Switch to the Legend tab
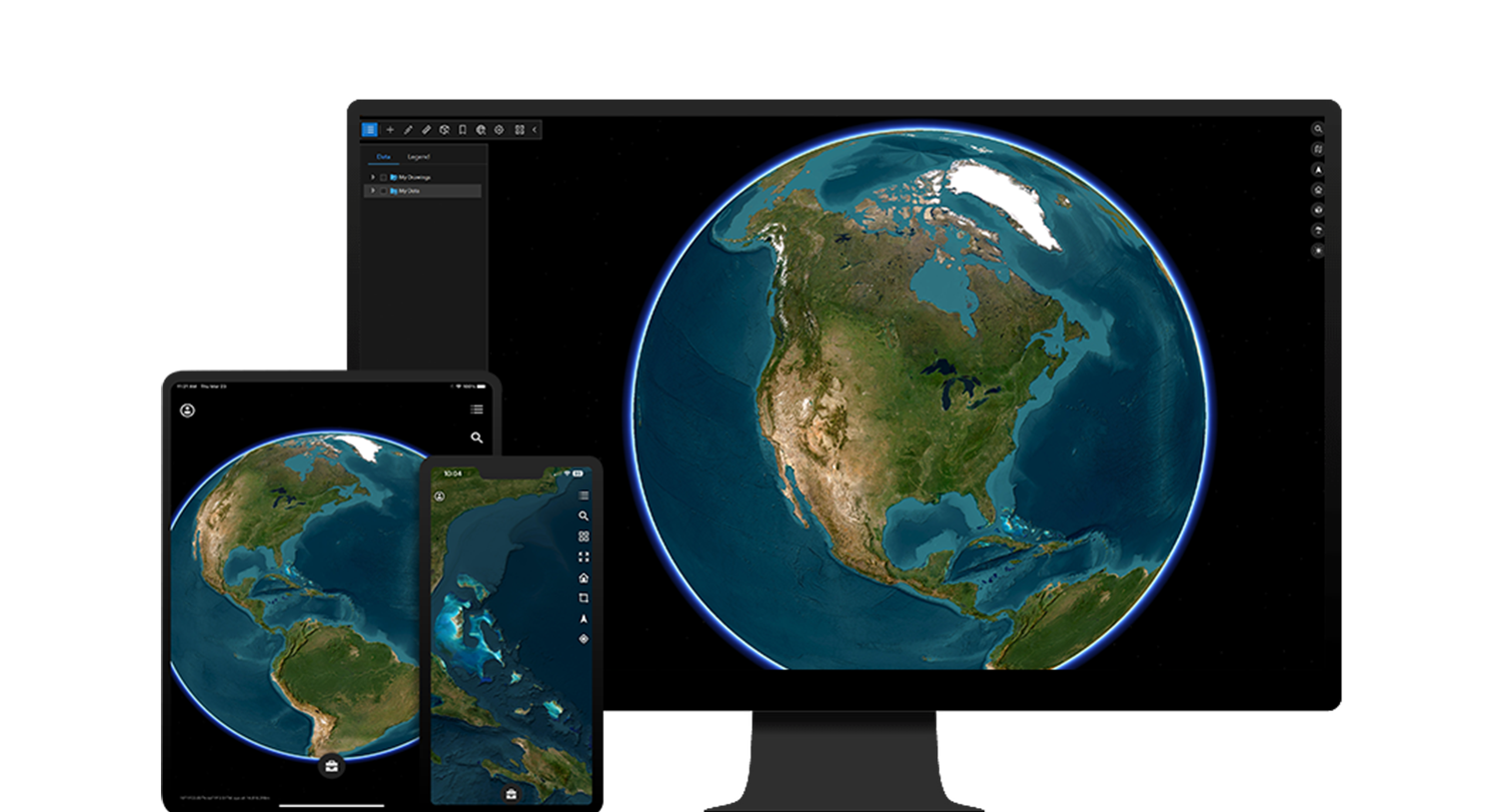Viewport: 1510px width, 812px height. 420,157
